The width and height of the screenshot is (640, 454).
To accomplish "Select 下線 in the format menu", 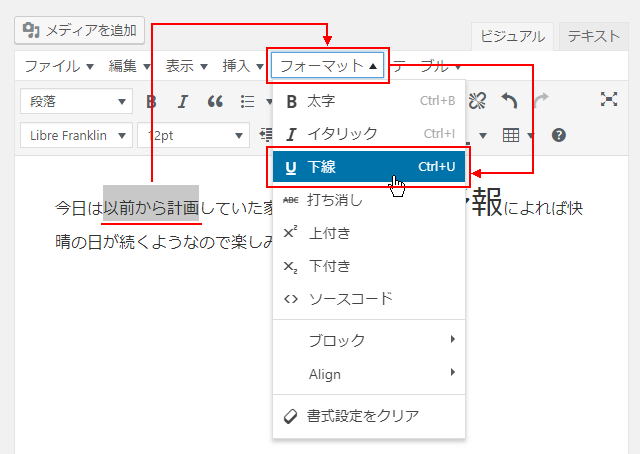I will [x=369, y=167].
